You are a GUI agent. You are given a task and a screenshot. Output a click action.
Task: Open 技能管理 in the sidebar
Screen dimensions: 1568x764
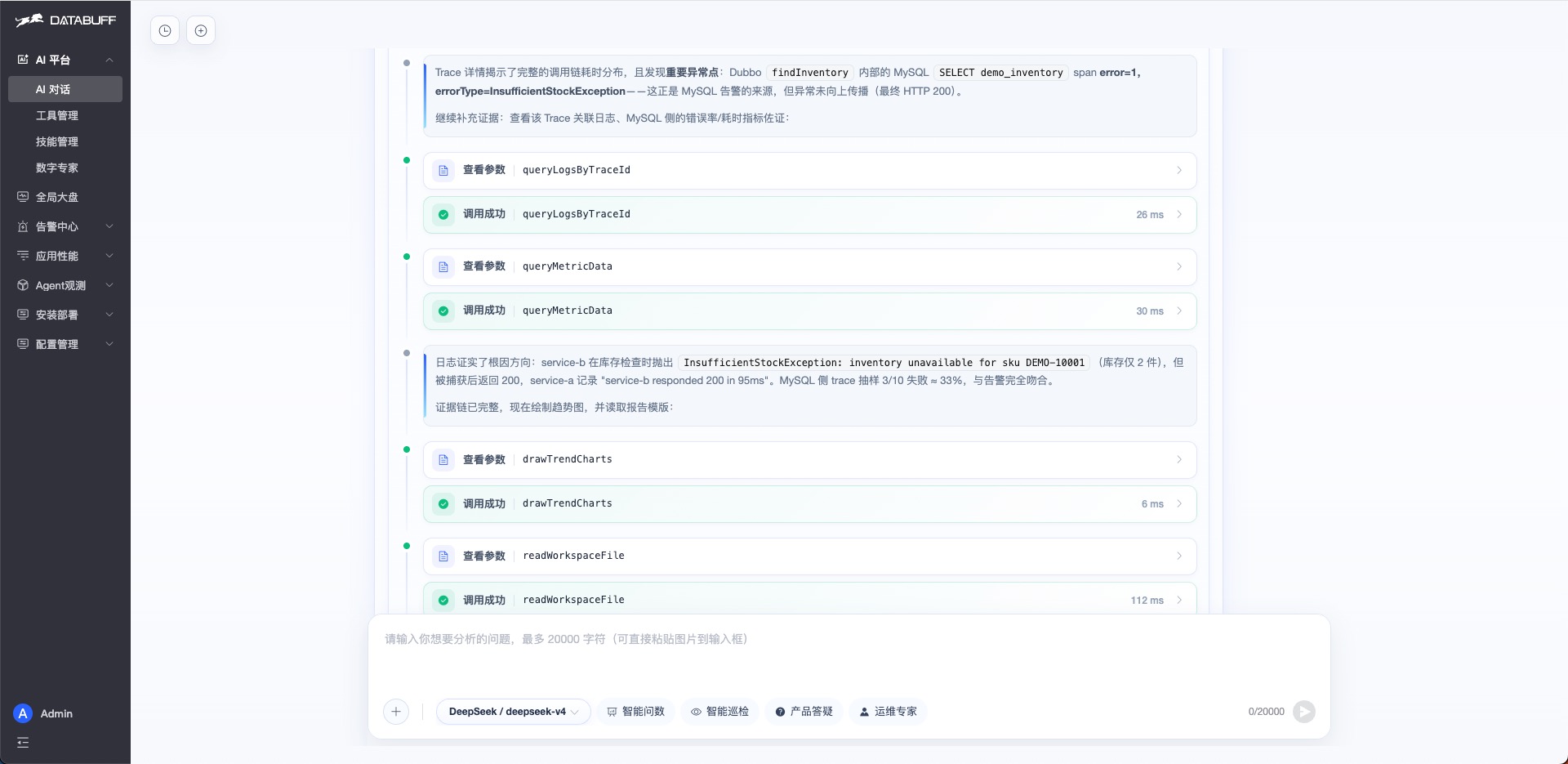pyautogui.click(x=65, y=141)
